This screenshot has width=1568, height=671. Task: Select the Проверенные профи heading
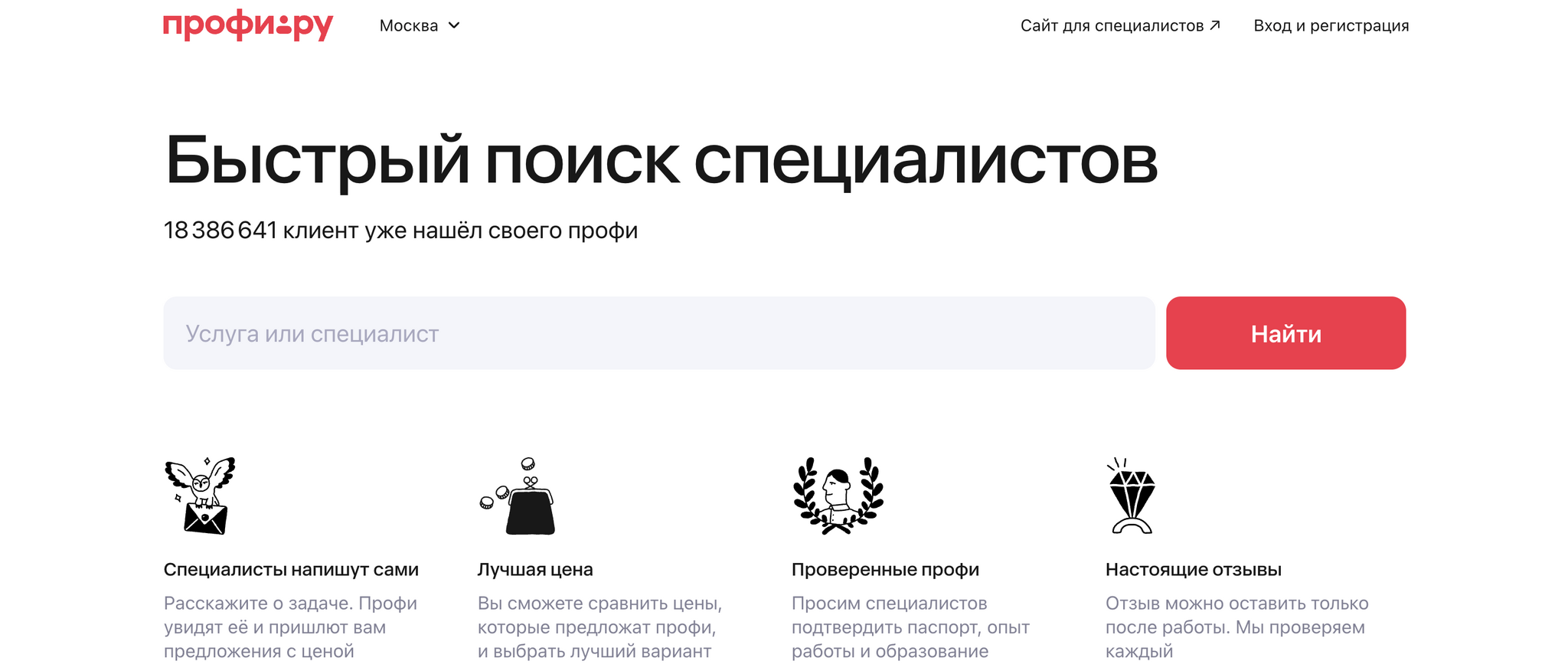coord(885,570)
